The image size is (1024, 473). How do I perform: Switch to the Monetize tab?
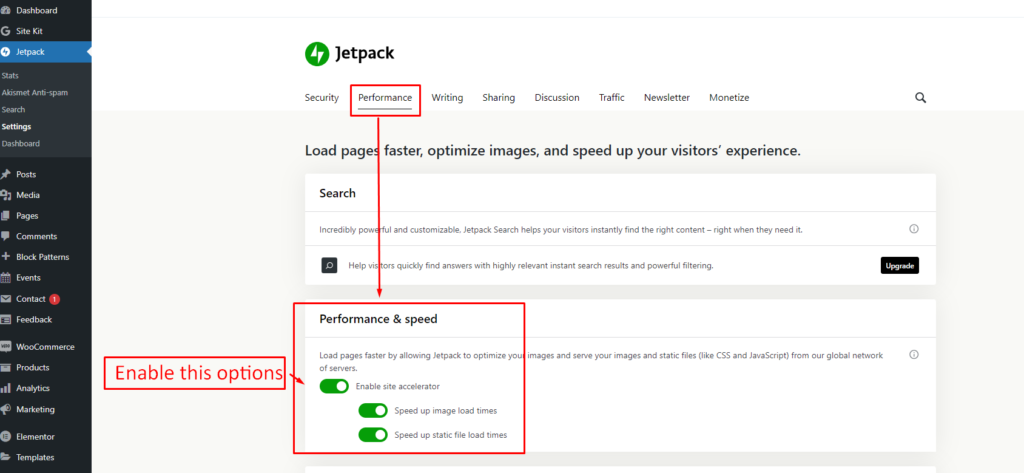pos(729,97)
